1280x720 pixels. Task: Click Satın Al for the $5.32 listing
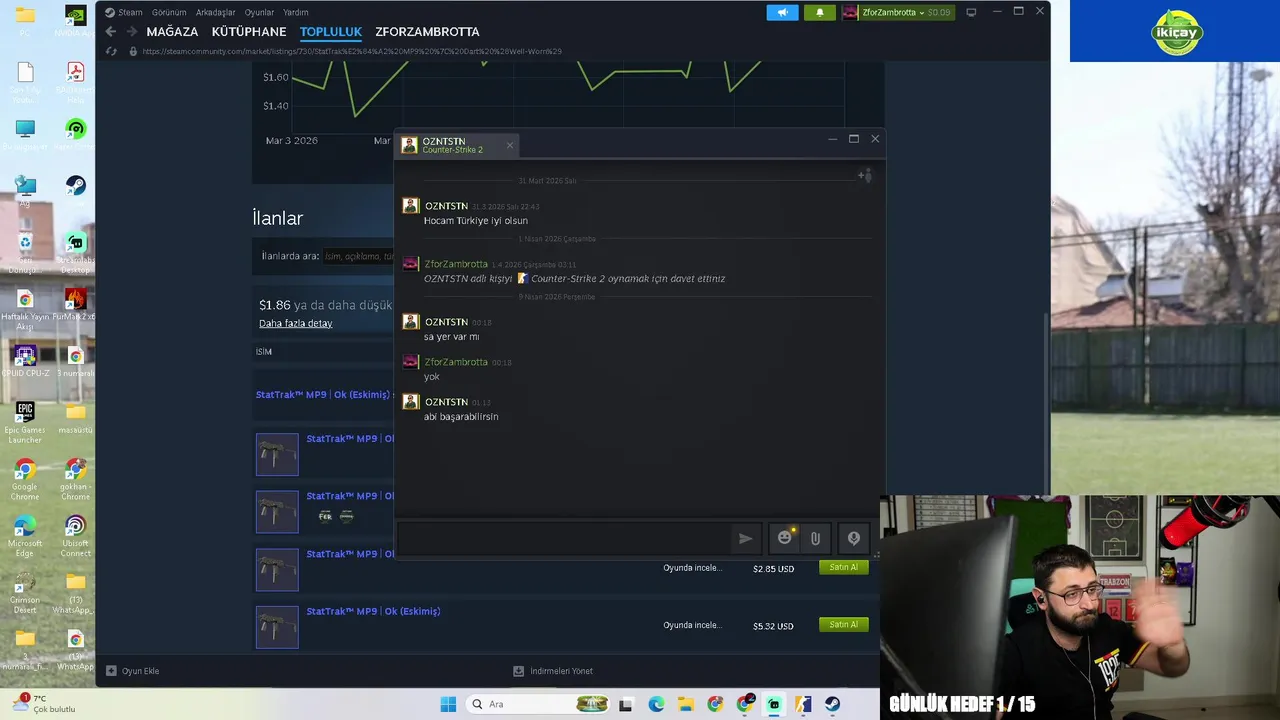click(843, 624)
